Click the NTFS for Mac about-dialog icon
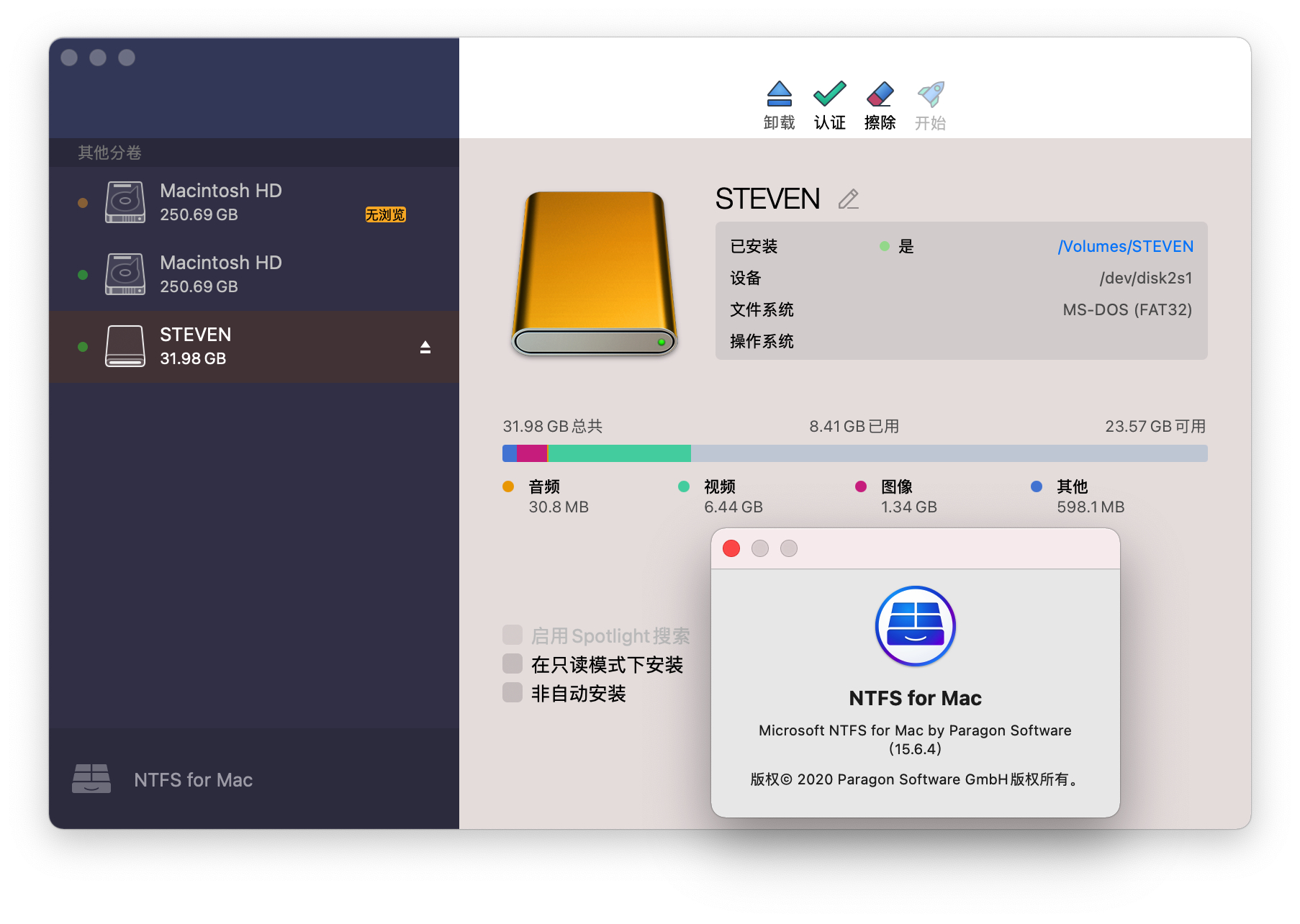This screenshot has width=1300, height=924. pyautogui.click(x=915, y=626)
